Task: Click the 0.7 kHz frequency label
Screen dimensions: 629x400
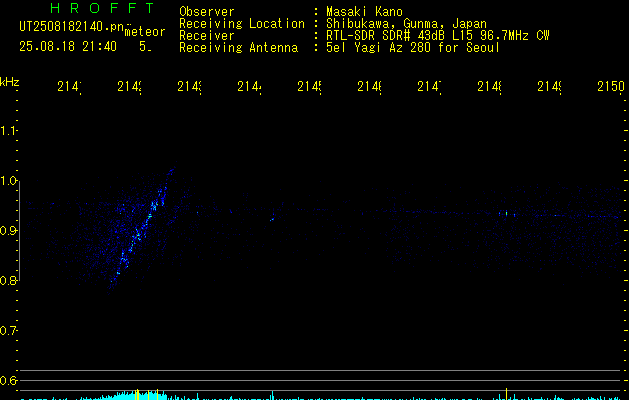Action: point(8,331)
